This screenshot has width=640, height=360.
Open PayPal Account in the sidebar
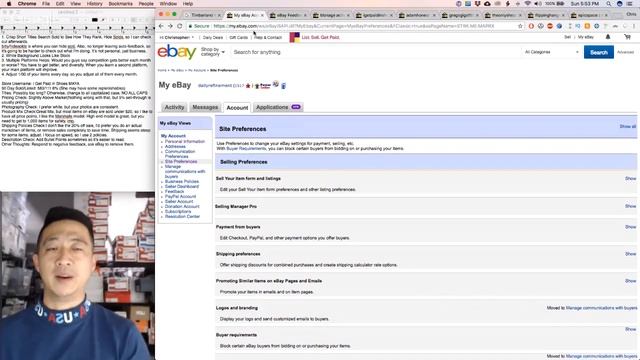tap(180, 196)
